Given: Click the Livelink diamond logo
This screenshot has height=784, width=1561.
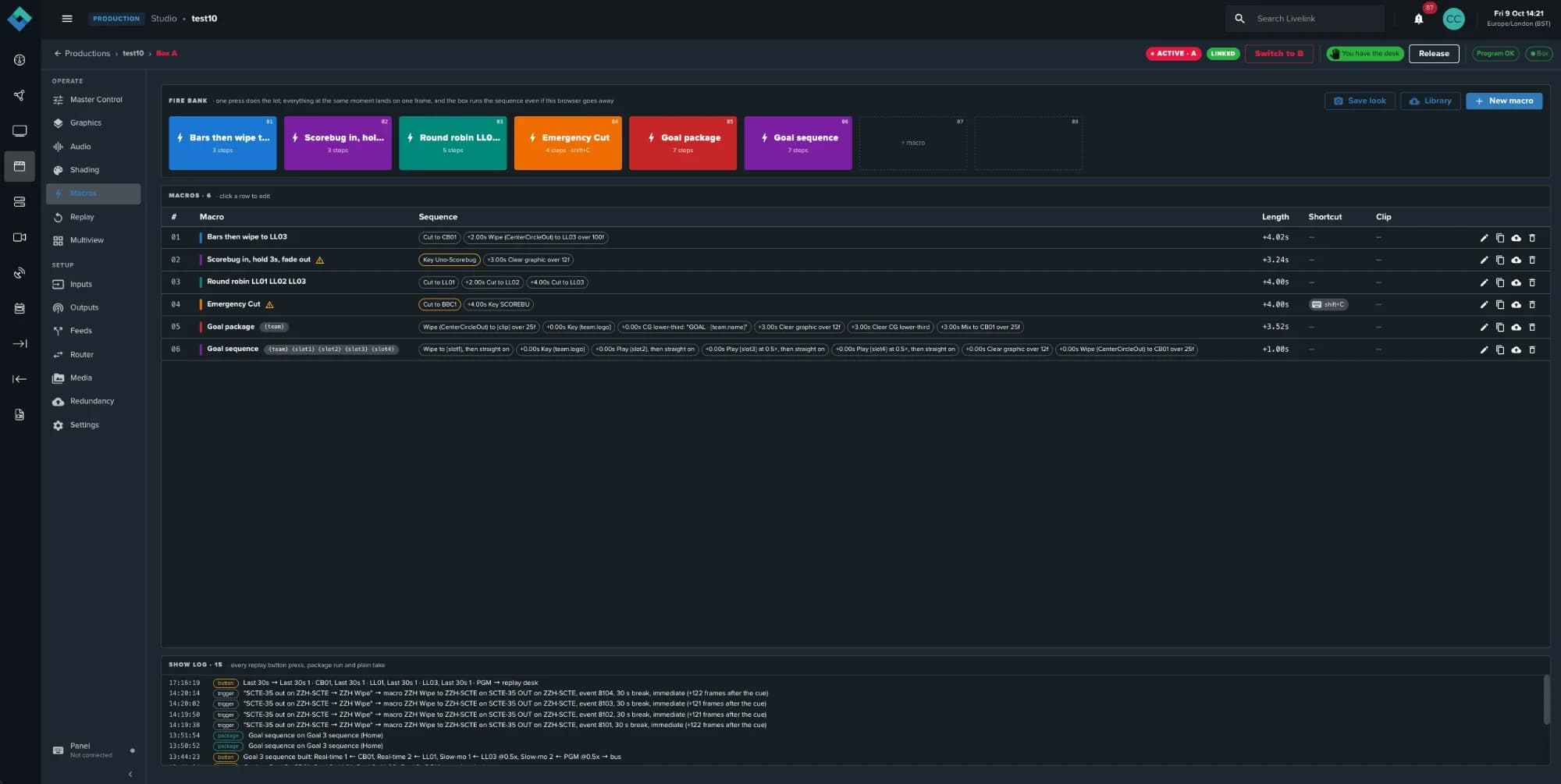Looking at the screenshot, I should (20, 19).
